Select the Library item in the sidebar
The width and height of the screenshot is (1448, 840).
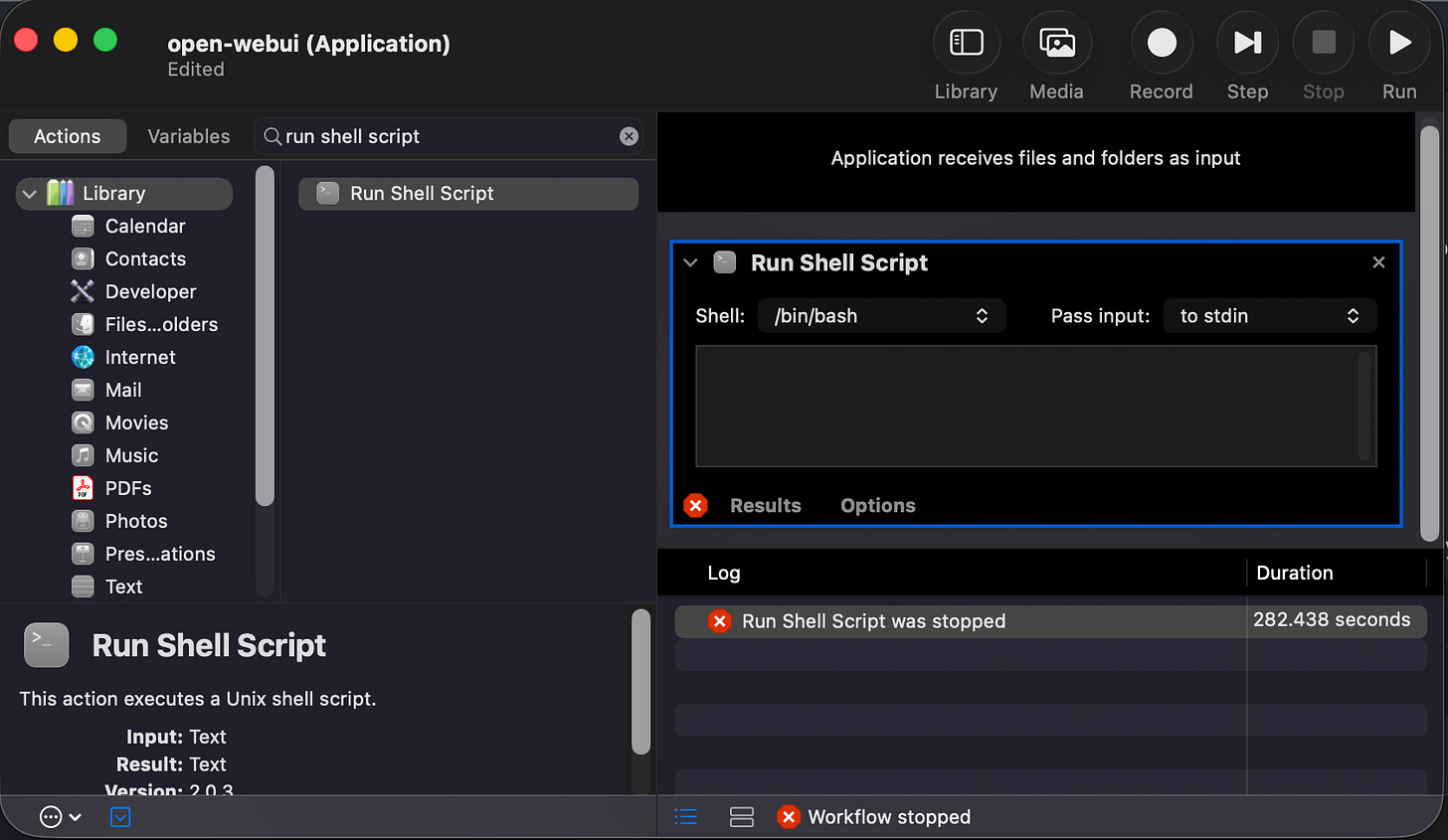124,194
